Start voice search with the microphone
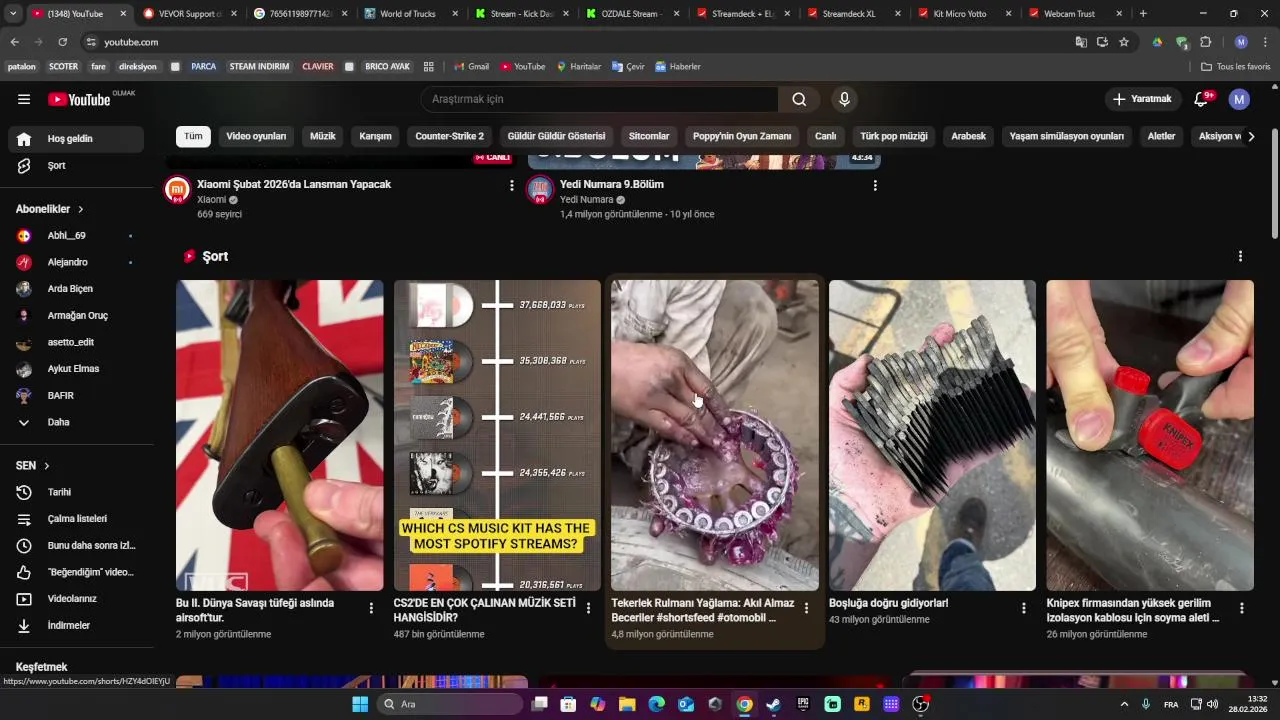1280x720 pixels. pyautogui.click(x=844, y=99)
